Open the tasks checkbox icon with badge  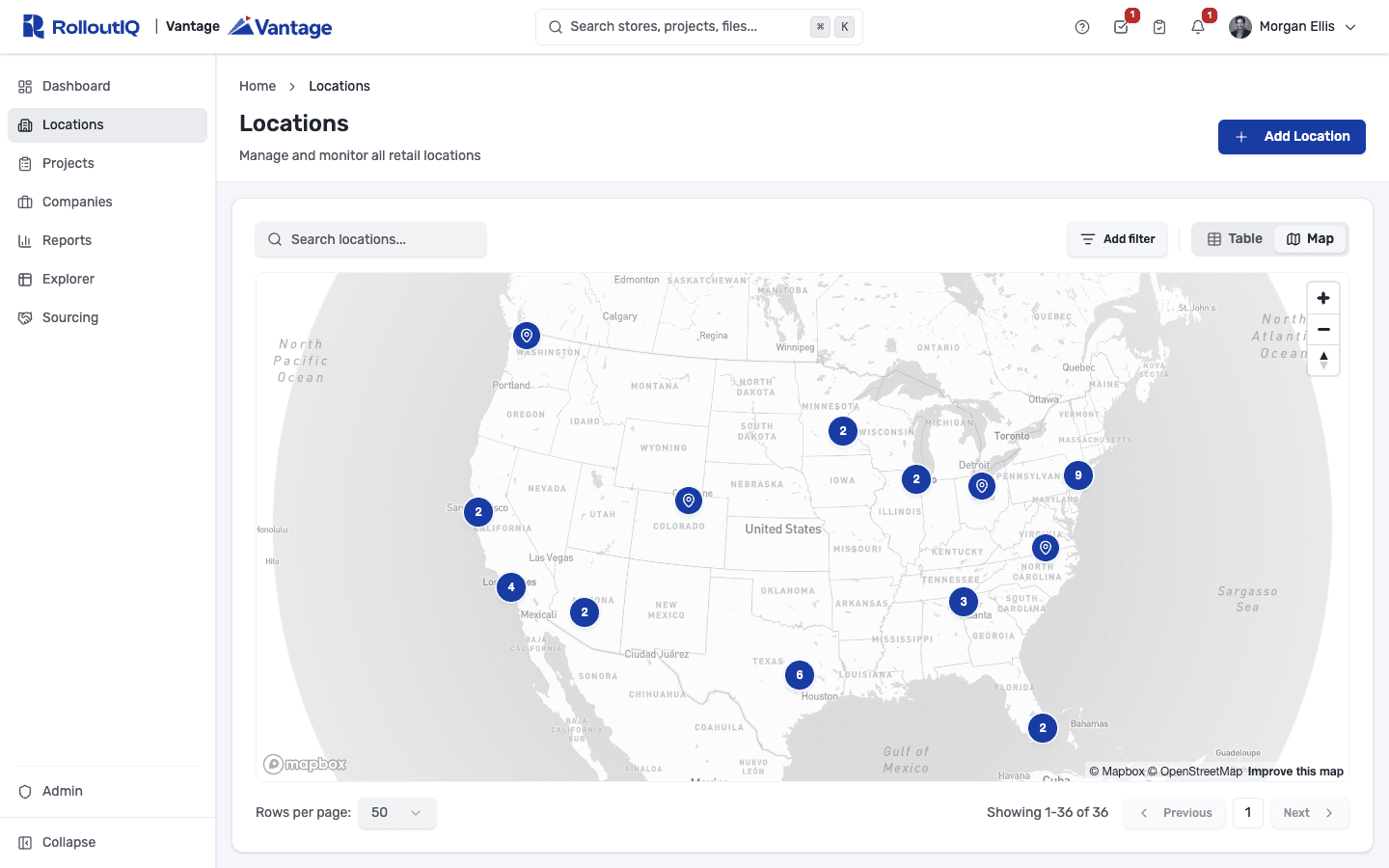[1121, 27]
